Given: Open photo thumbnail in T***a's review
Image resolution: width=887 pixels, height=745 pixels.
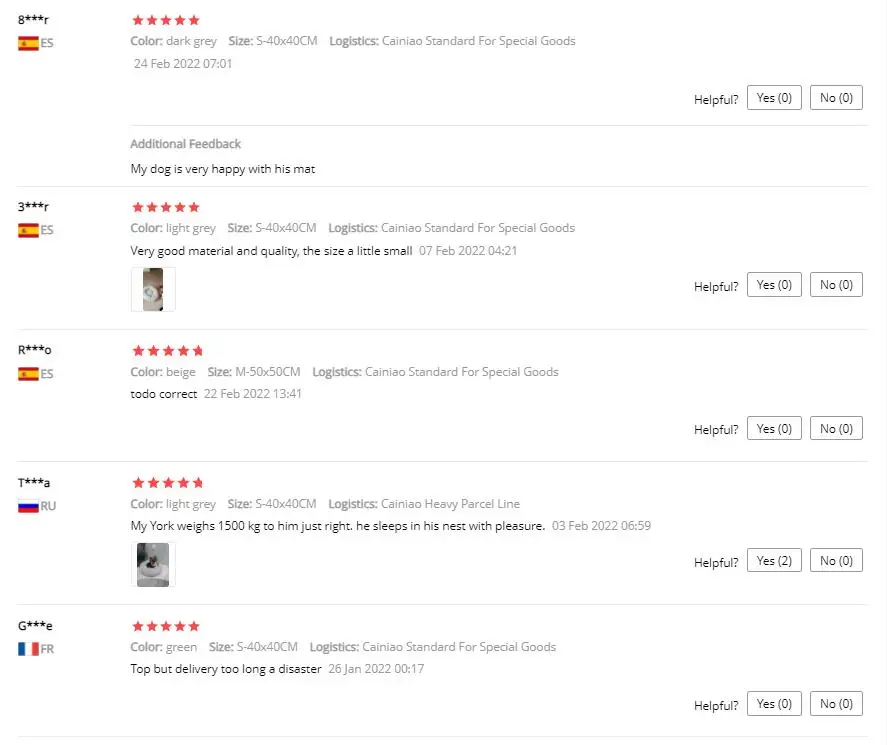Looking at the screenshot, I should tap(153, 564).
